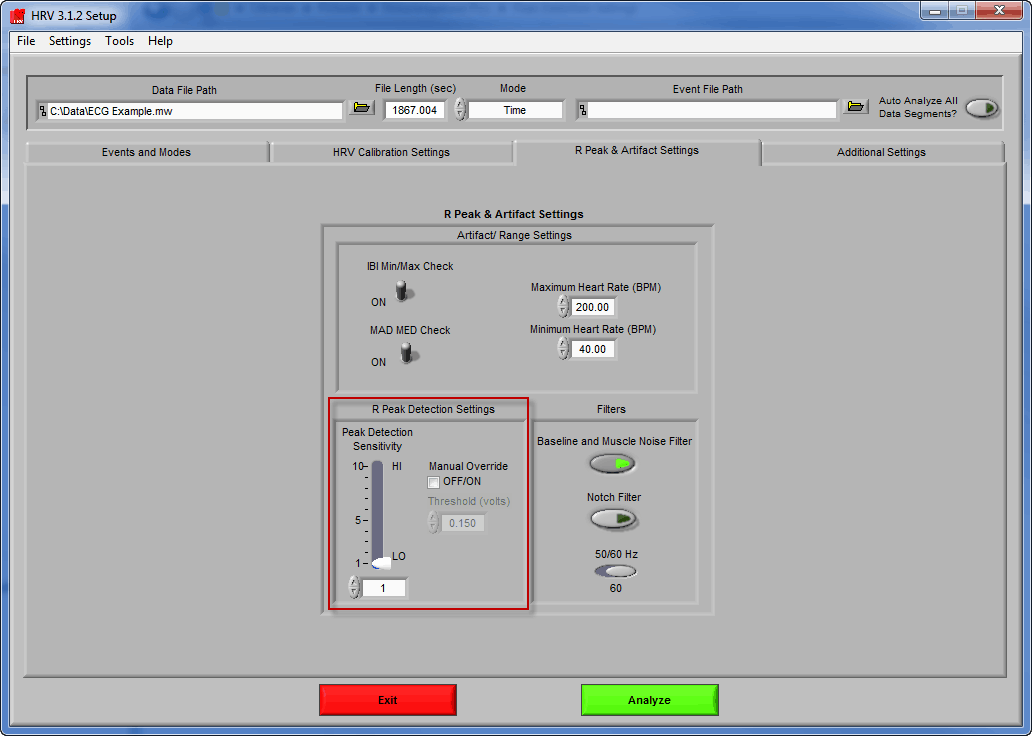Click Peak Detection Sensitivity slider handle
1032x736 pixels.
tap(381, 564)
